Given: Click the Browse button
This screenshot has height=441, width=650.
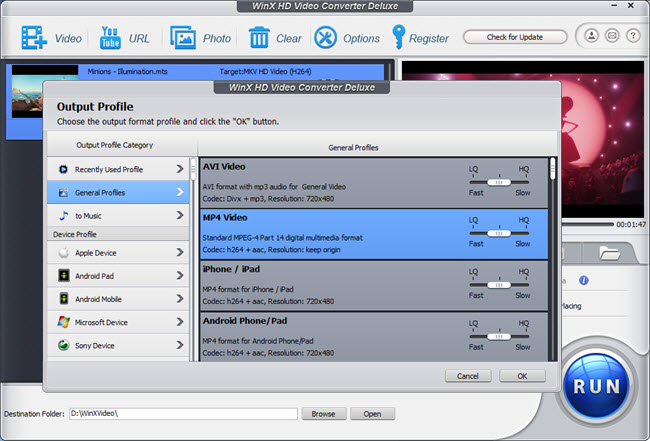Looking at the screenshot, I should [323, 414].
